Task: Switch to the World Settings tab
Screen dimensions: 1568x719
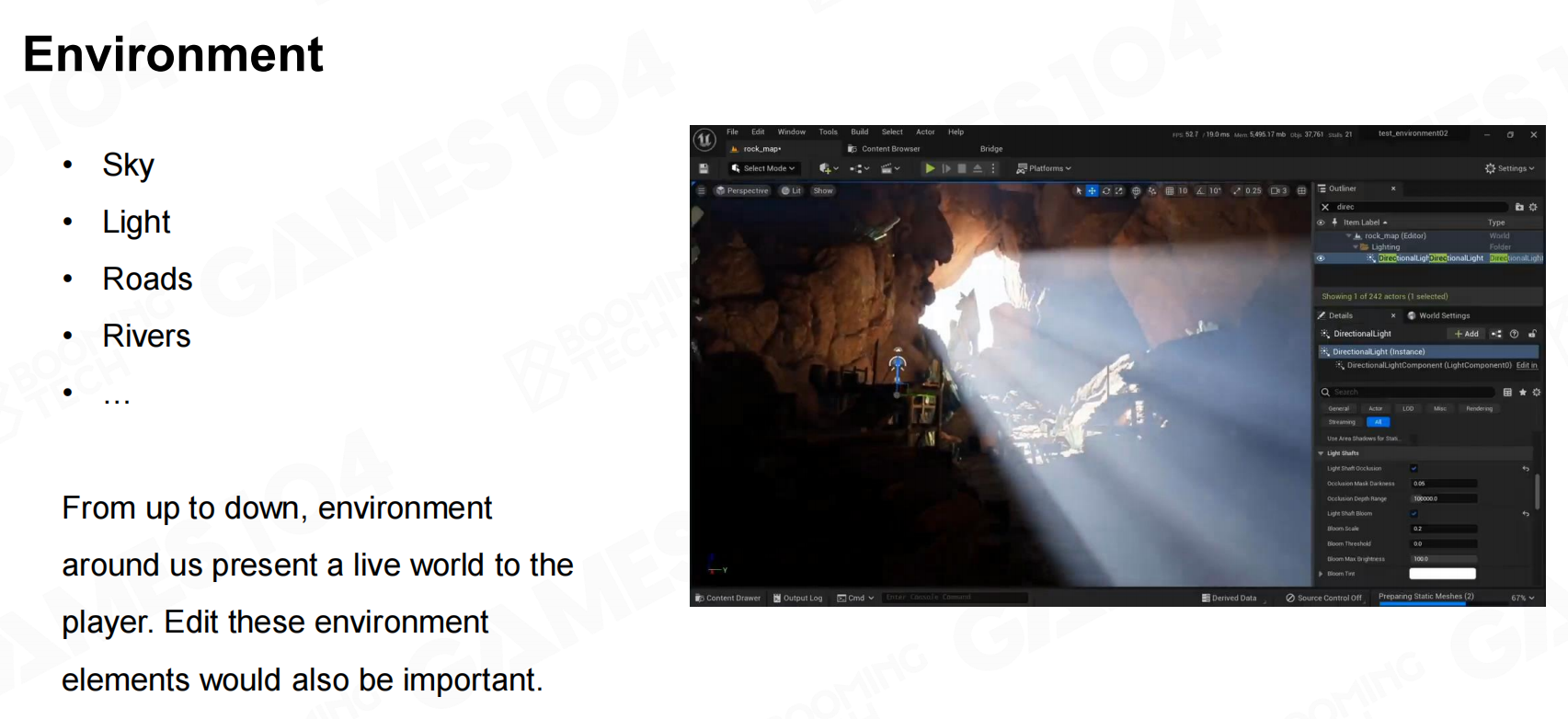Action: pos(1443,315)
